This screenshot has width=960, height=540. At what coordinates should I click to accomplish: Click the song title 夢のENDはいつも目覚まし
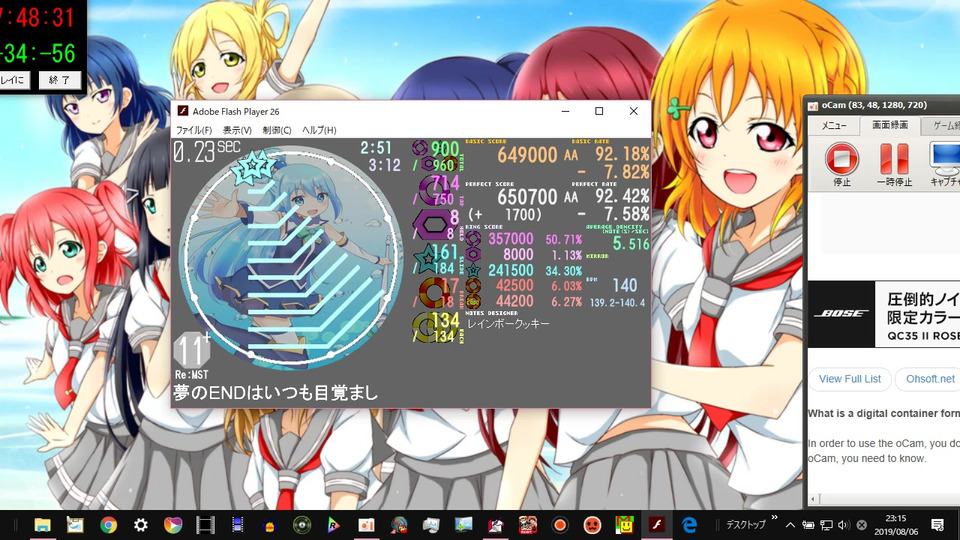point(276,392)
